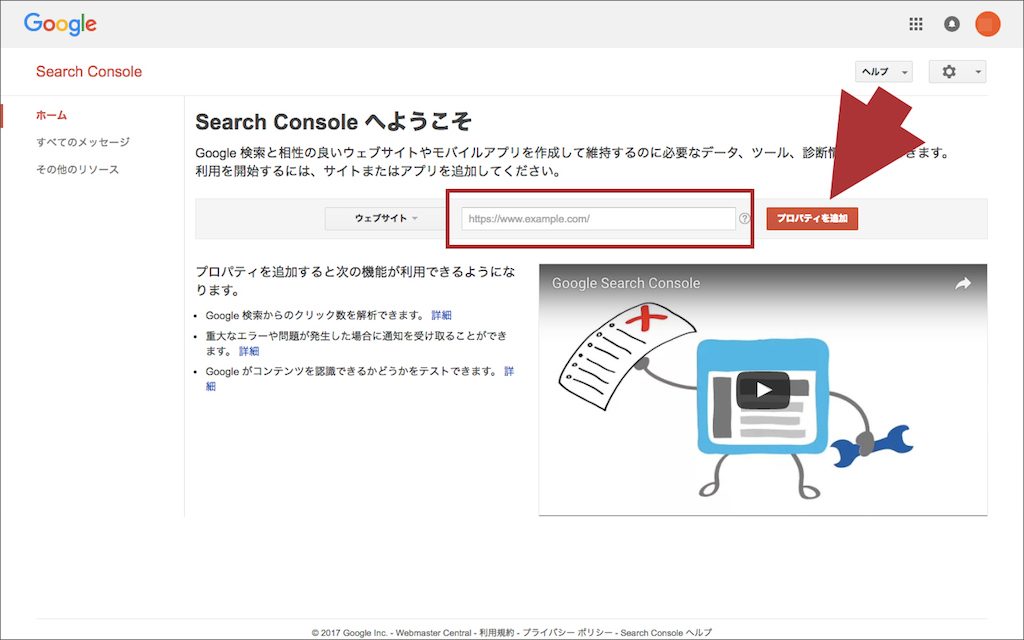Open the notifications bell icon
1024x640 pixels.
pyautogui.click(x=952, y=24)
